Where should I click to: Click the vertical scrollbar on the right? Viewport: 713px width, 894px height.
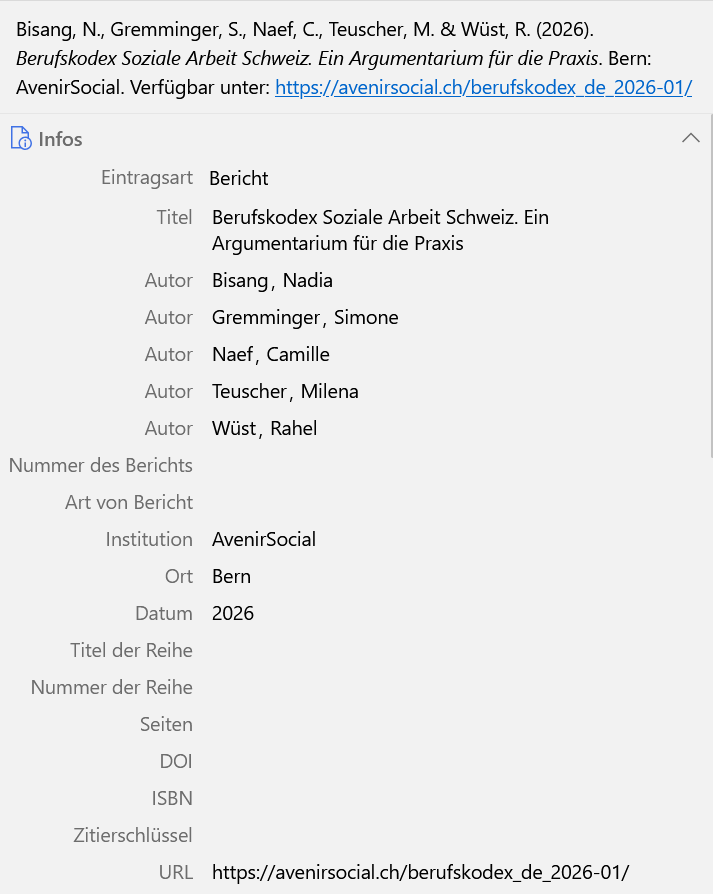(710, 286)
